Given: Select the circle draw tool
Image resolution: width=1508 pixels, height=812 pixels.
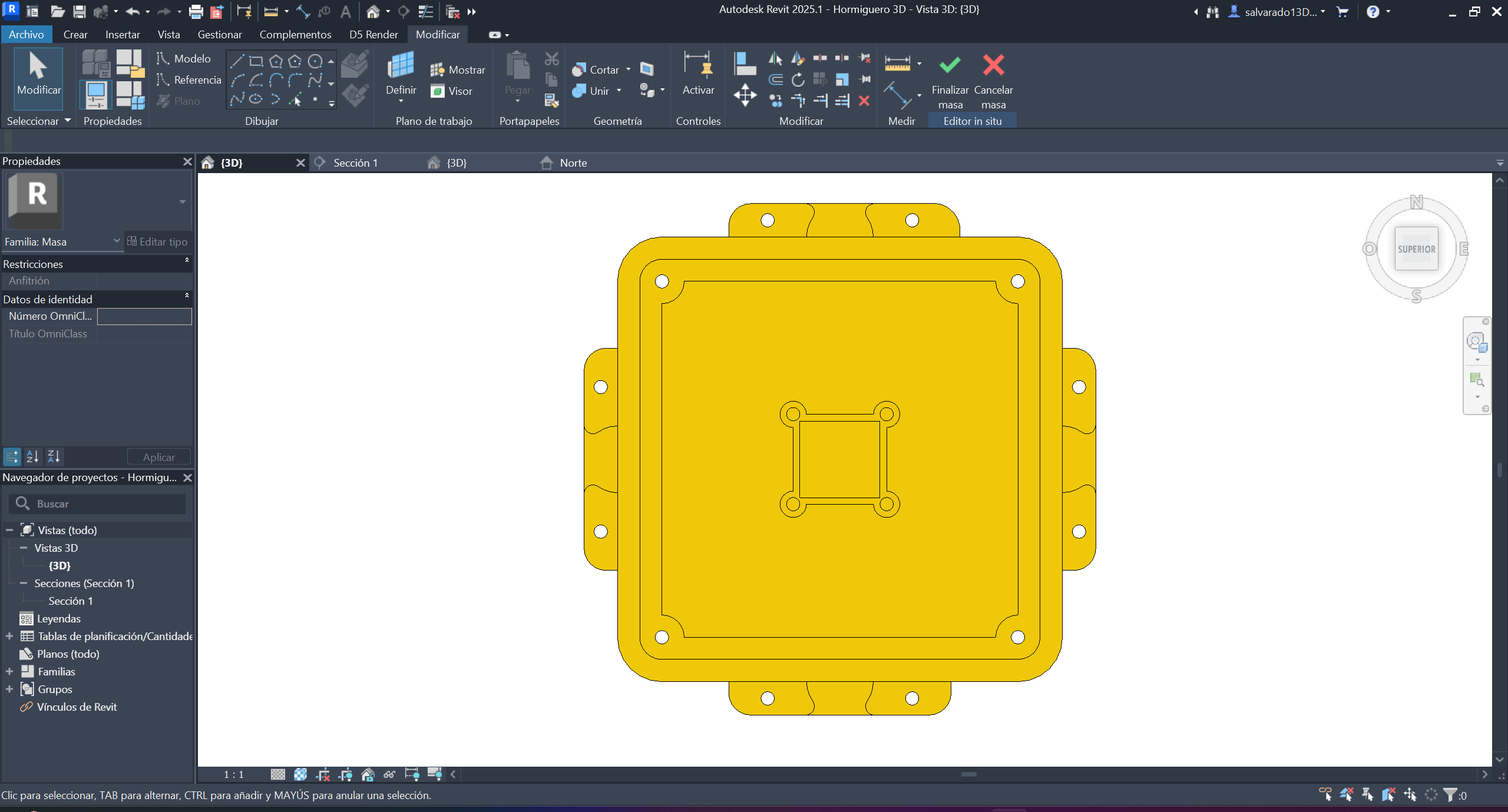Looking at the screenshot, I should tap(315, 61).
